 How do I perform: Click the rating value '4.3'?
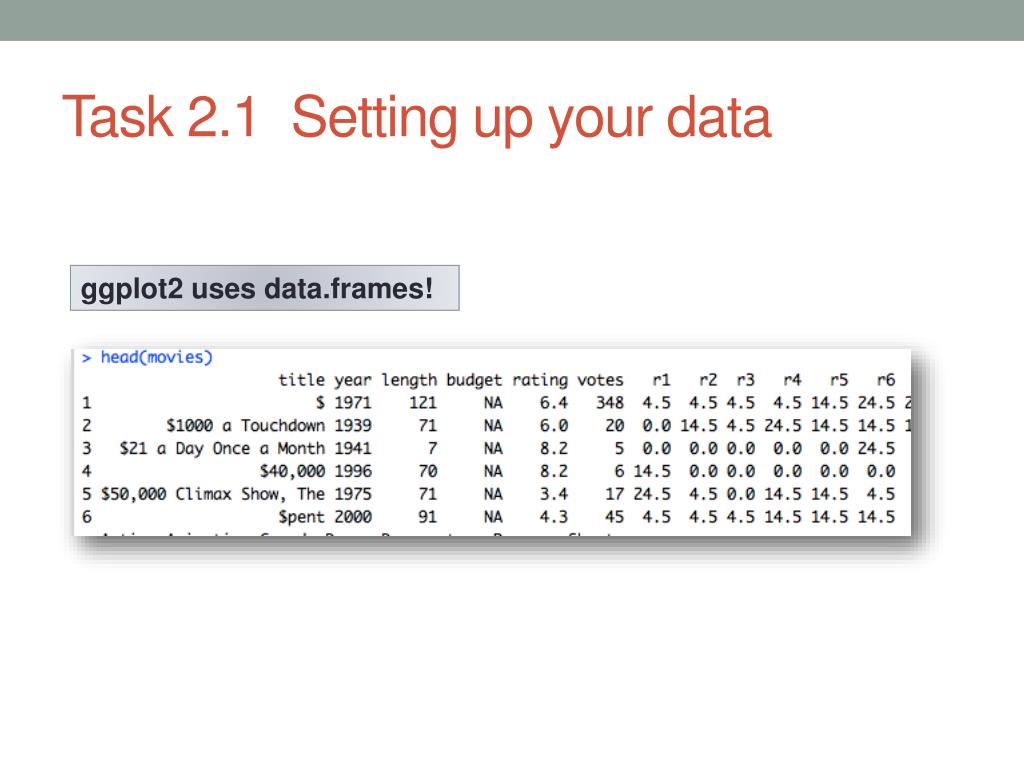[x=554, y=517]
